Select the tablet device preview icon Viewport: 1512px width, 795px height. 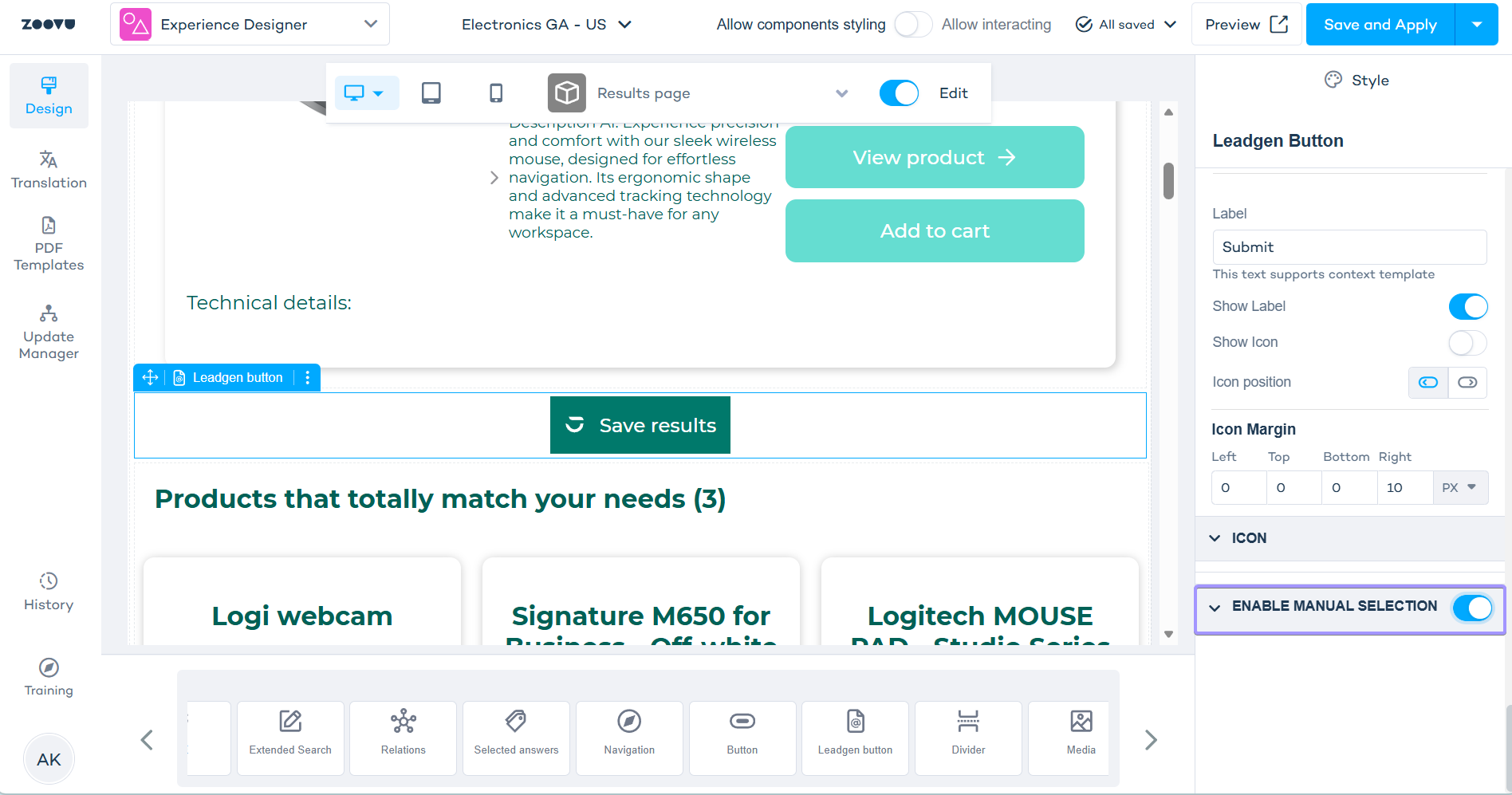coord(431,93)
